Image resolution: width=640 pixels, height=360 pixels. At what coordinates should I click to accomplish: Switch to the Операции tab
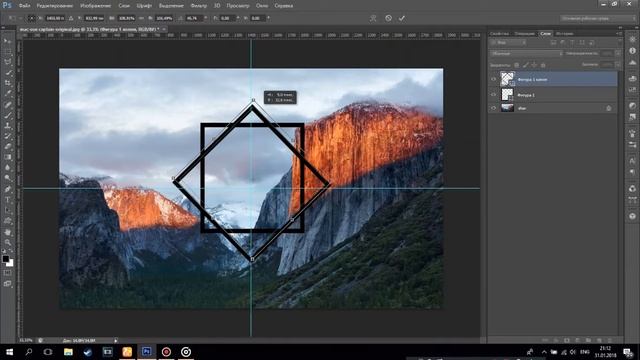pyautogui.click(x=524, y=33)
